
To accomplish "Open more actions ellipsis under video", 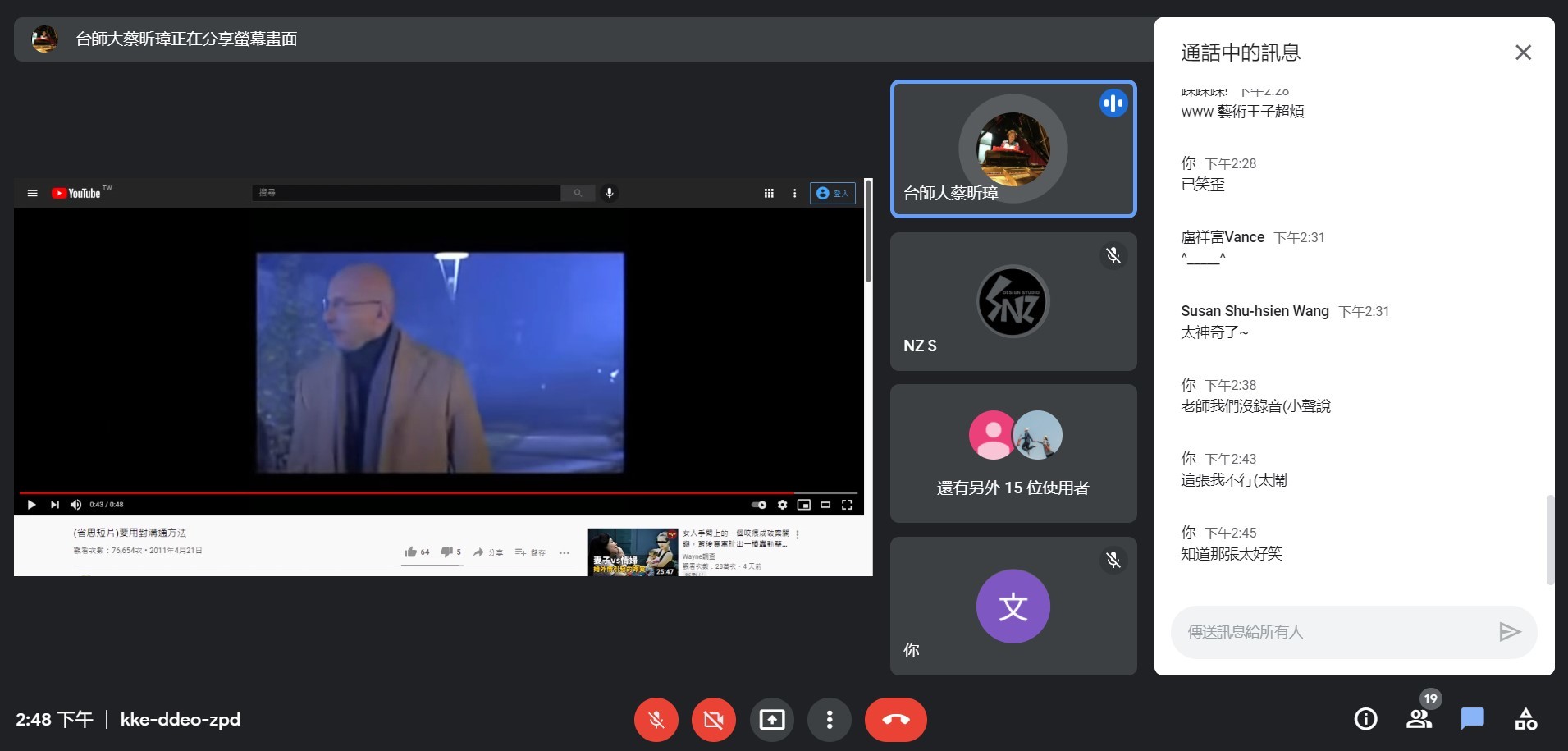I will [565, 552].
